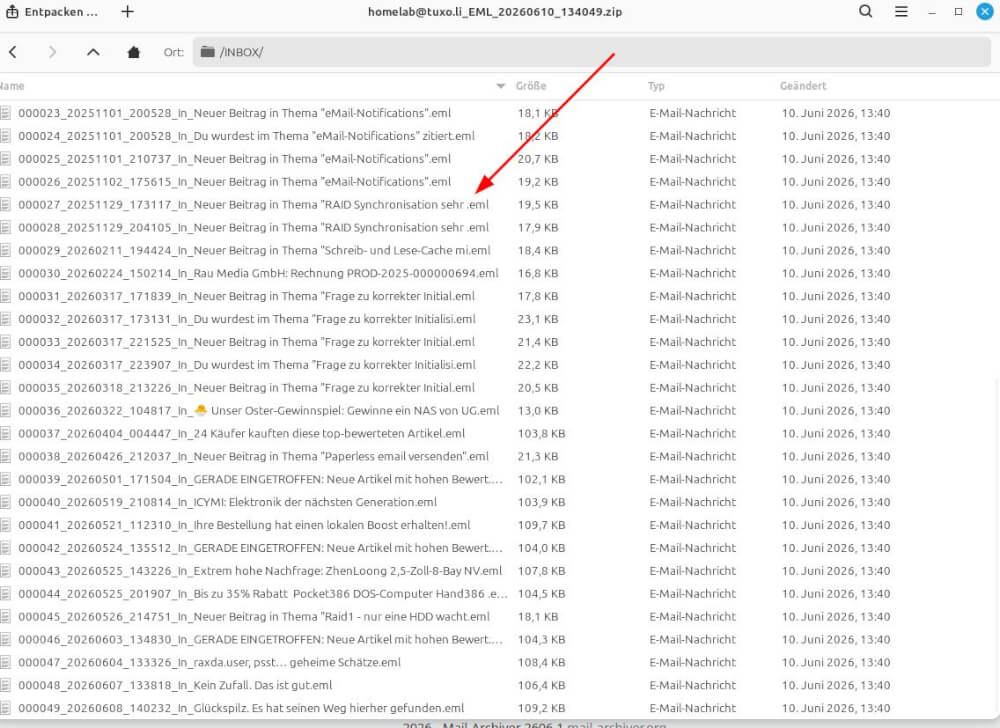Click the 13,0 KB size cell

538,411
